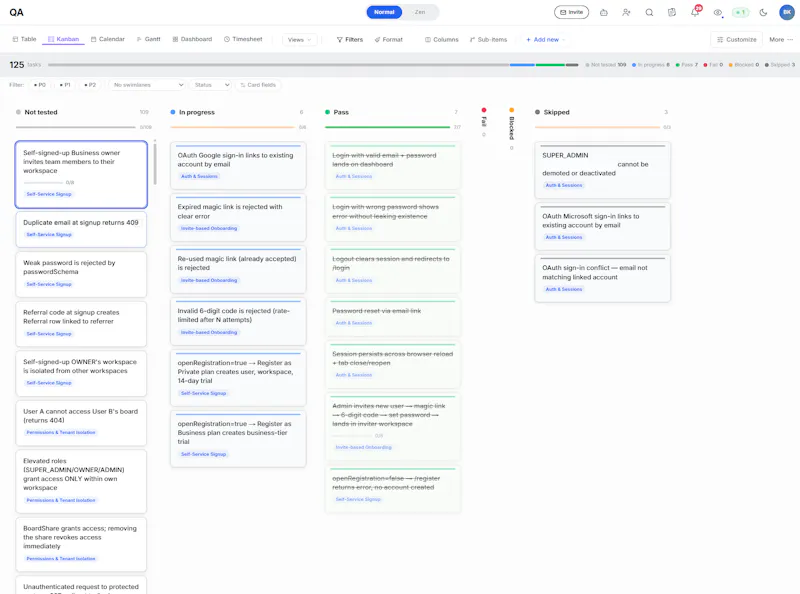Click Permissions tag on BoardShare card
The width and height of the screenshot is (800, 594).
(61, 559)
